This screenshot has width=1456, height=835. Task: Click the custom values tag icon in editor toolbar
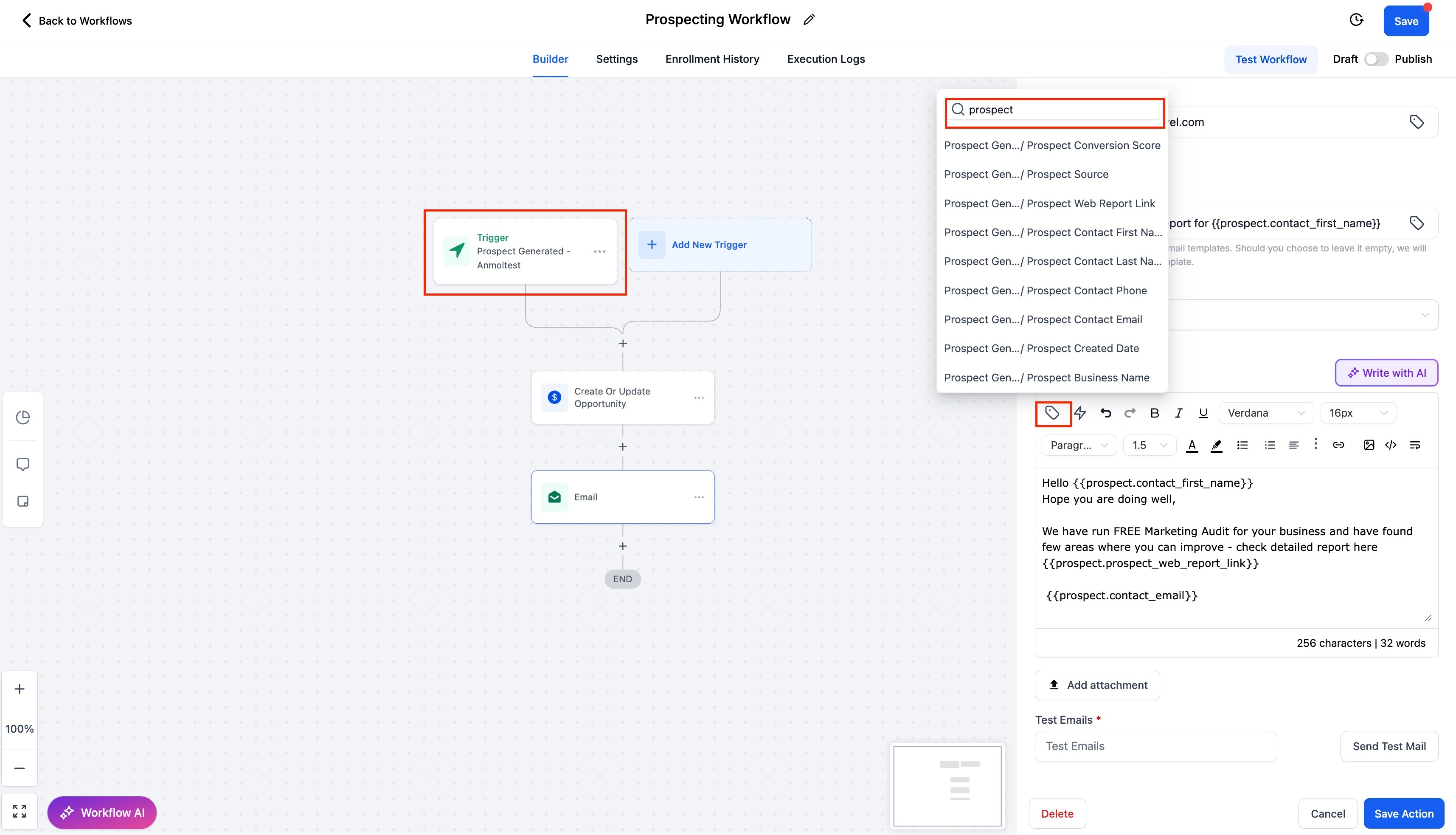[x=1052, y=413]
